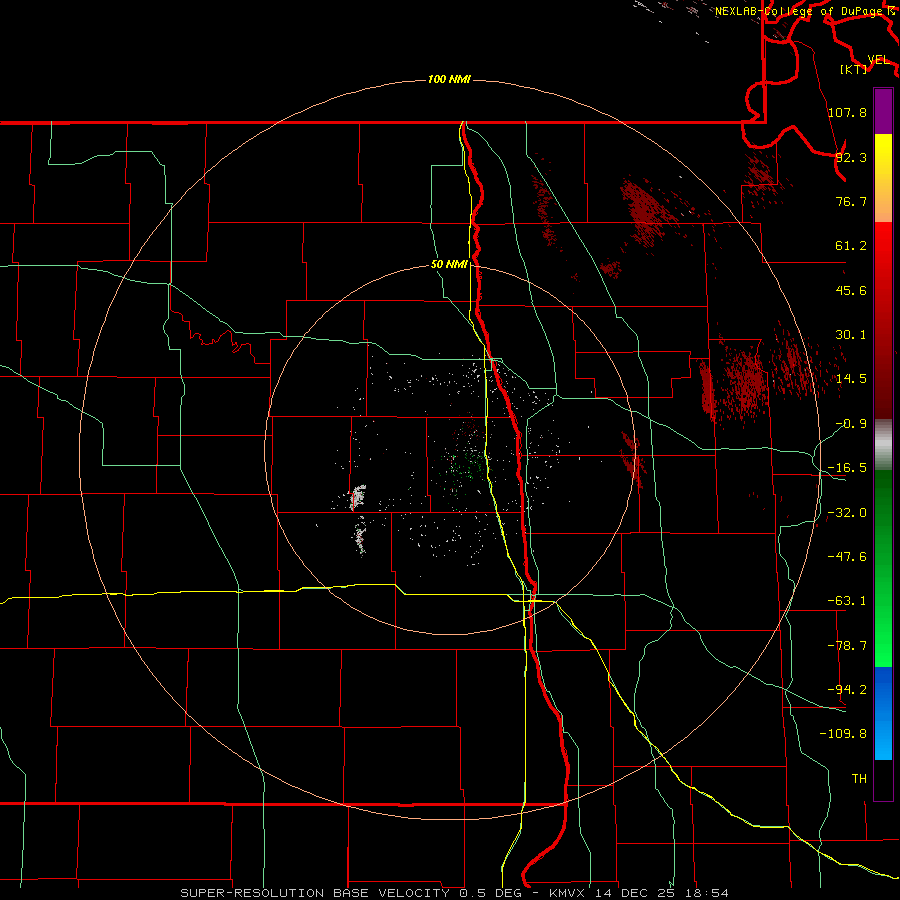Click the white-pink clutter patch southwest of radar
The image size is (900, 900).
[358, 497]
